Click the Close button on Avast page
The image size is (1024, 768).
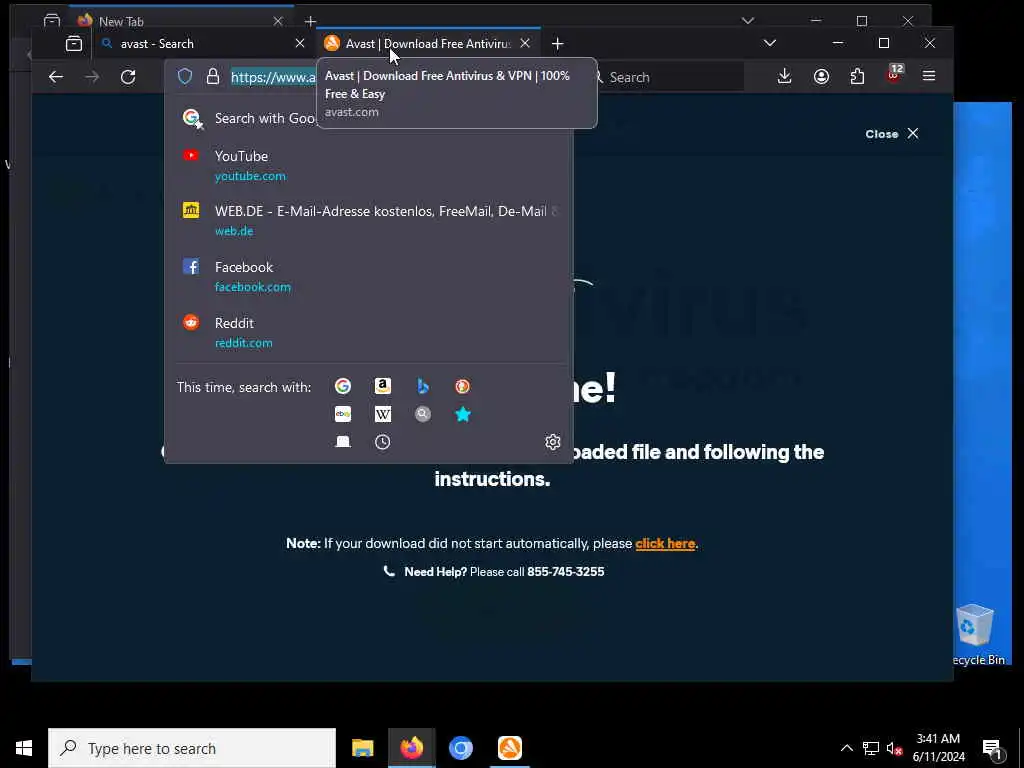tap(891, 134)
